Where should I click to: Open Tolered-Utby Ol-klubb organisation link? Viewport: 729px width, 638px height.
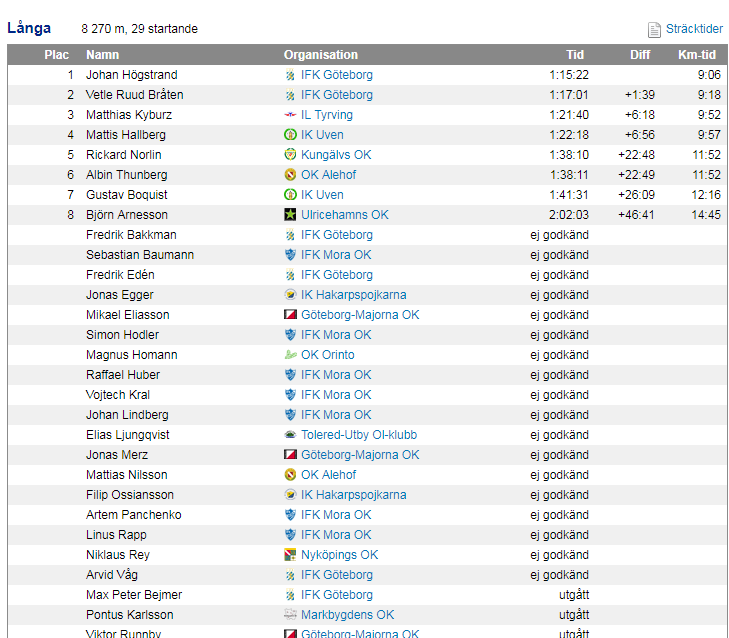point(359,435)
